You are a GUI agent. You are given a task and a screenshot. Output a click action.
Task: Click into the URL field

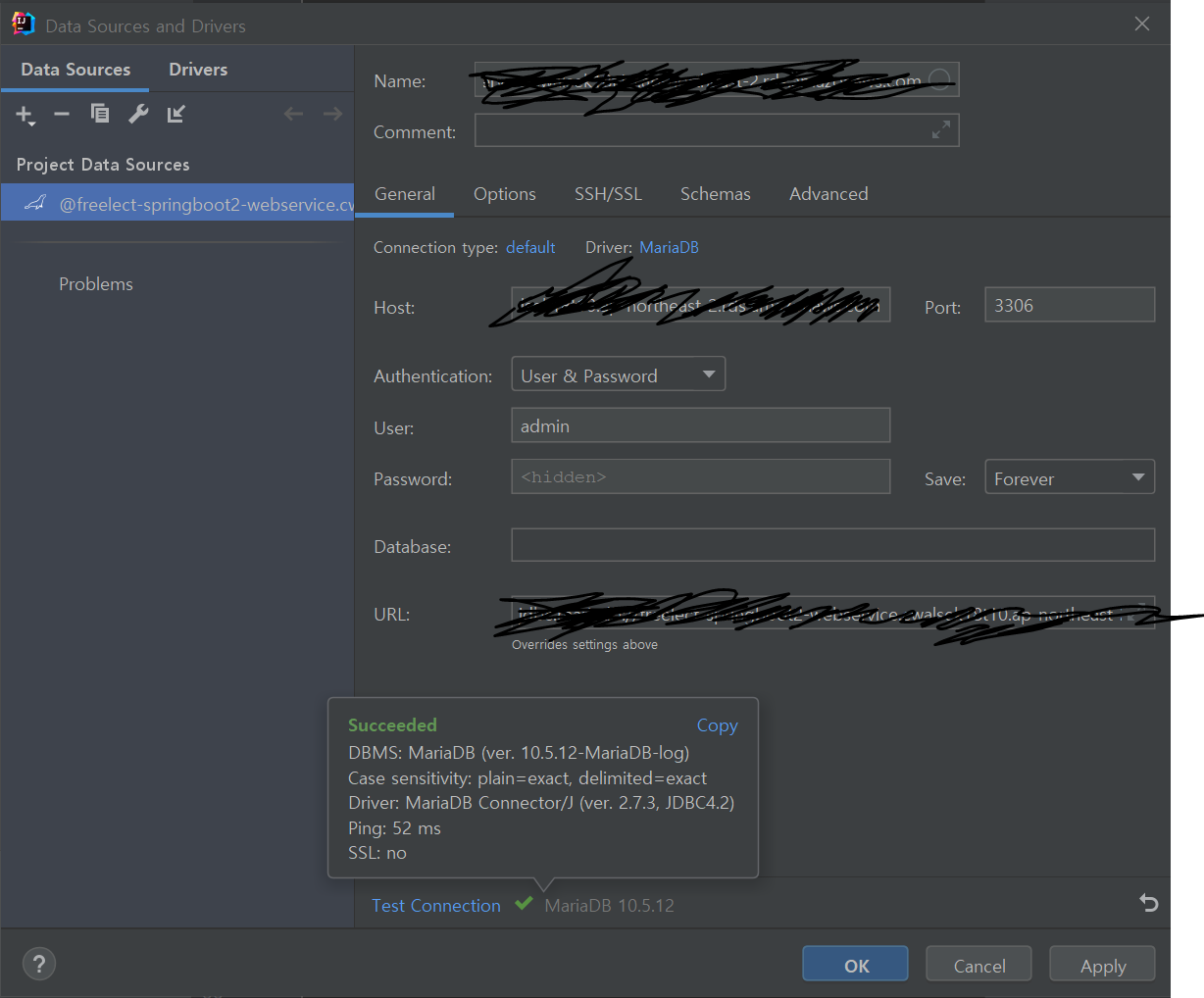[833, 613]
